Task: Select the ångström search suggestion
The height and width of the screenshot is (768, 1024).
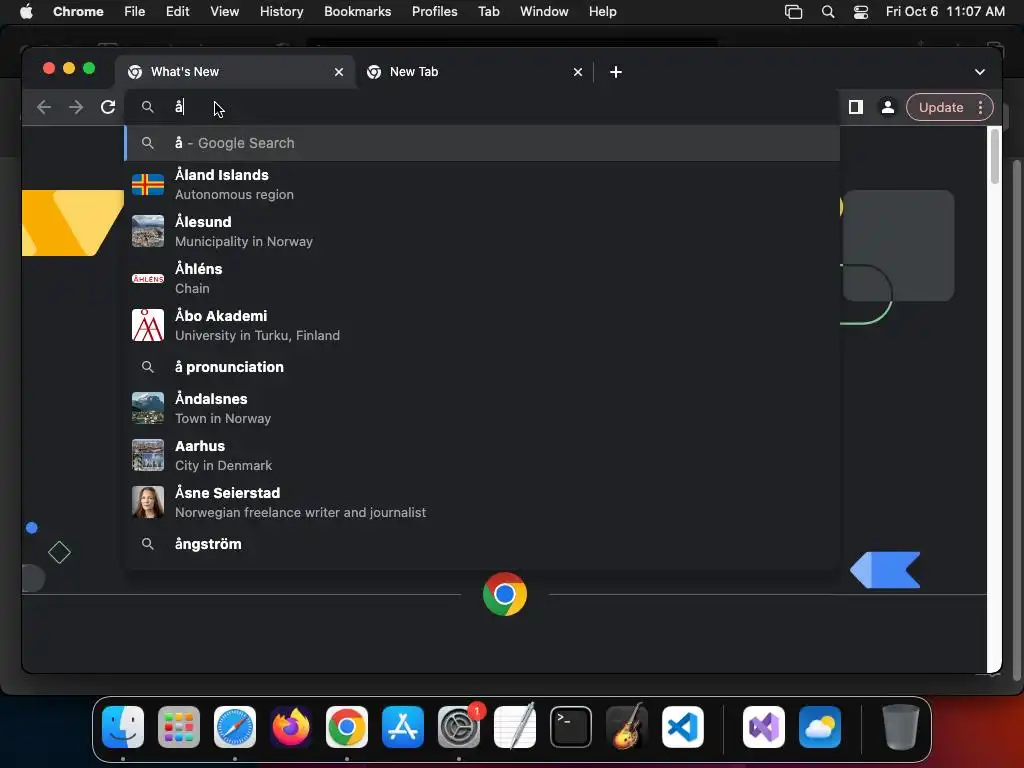Action: pos(482,544)
